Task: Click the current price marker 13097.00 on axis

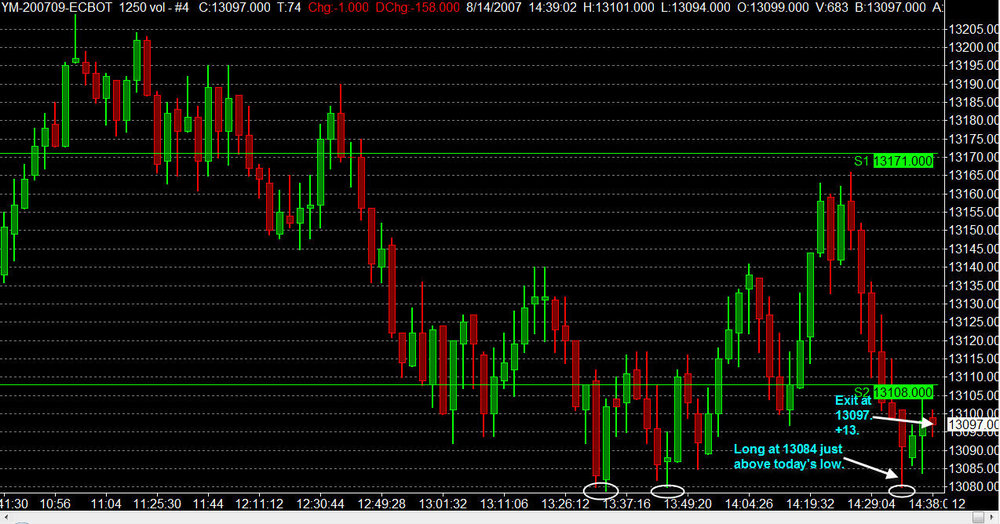Action: click(x=973, y=425)
